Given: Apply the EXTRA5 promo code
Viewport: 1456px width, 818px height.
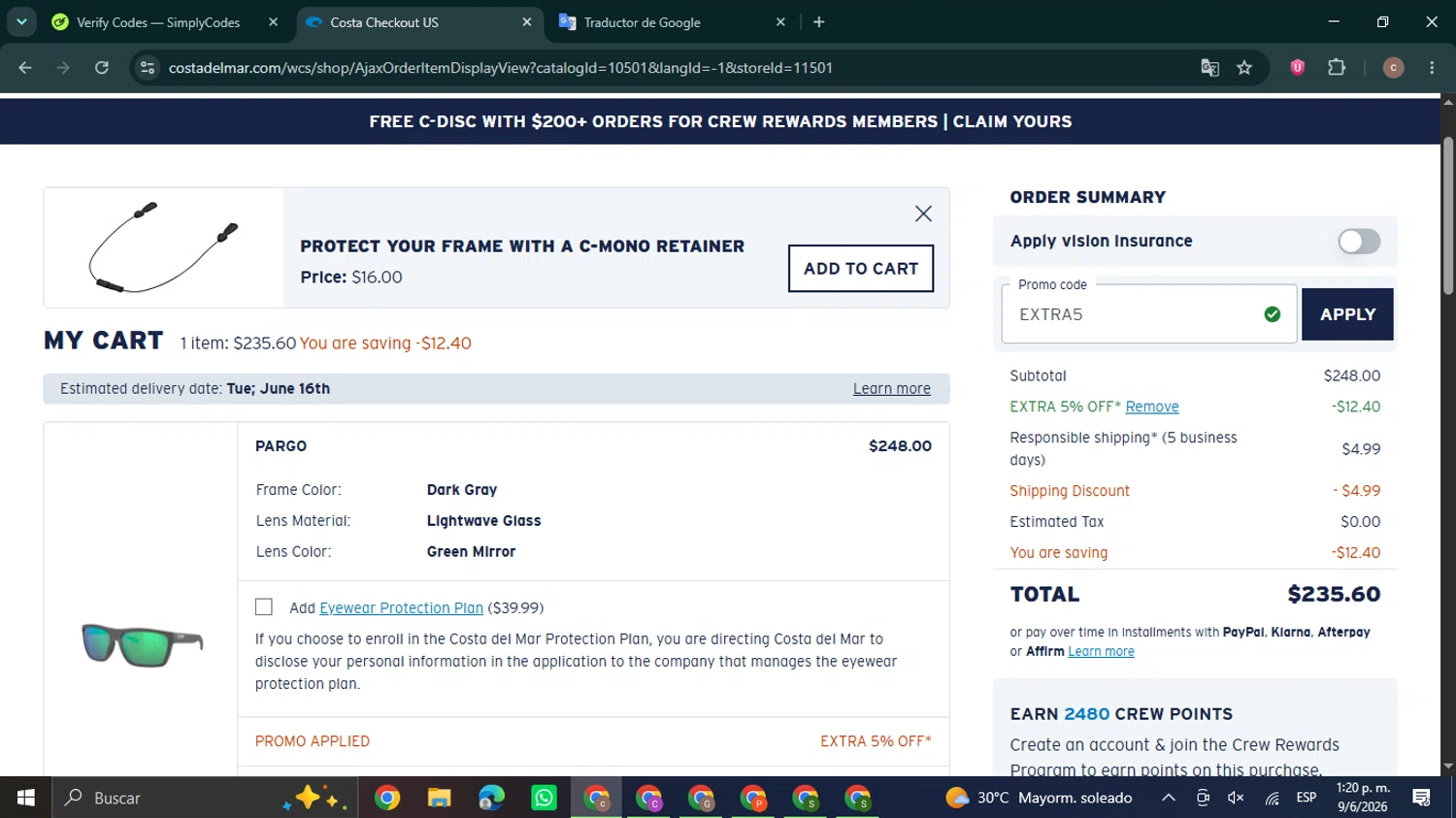Looking at the screenshot, I should (1347, 314).
